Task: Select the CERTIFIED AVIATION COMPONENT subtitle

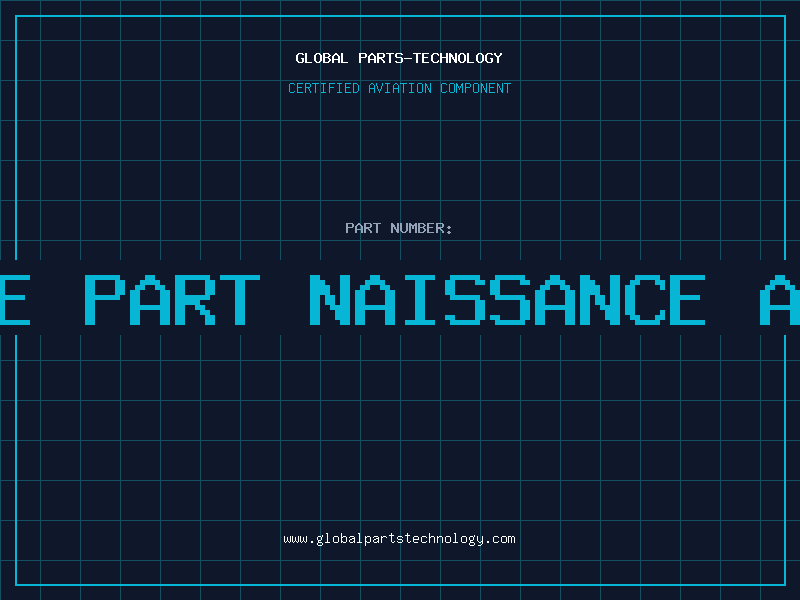Action: pos(399,88)
